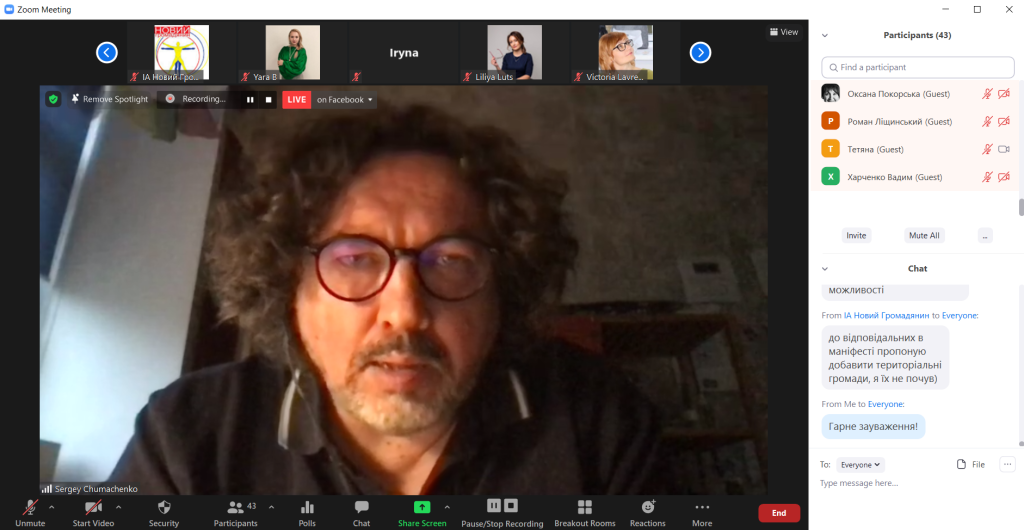Click the red LIVE badge

[x=296, y=100]
